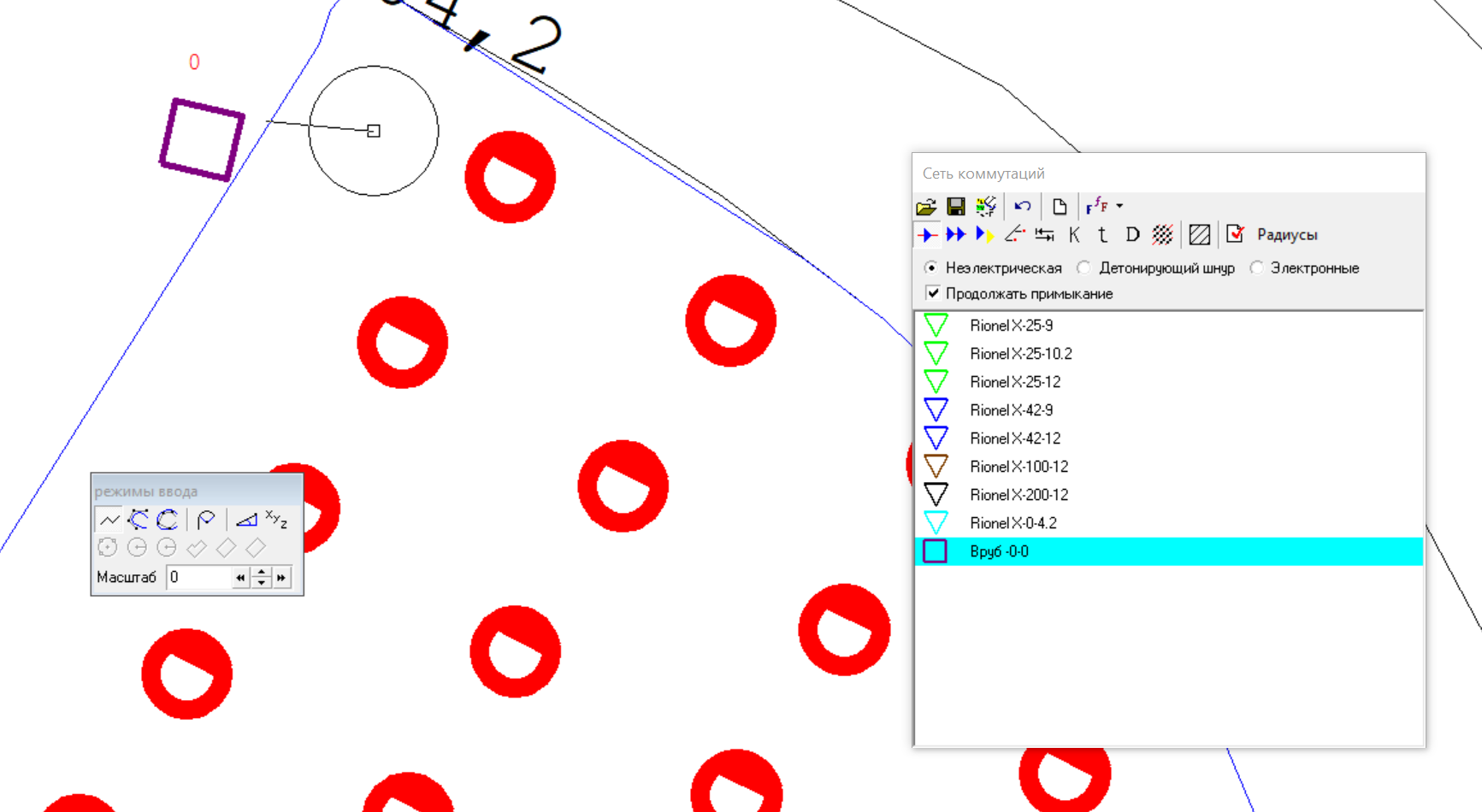Select the highlighted Вруб -0-0 row

pos(1168,551)
